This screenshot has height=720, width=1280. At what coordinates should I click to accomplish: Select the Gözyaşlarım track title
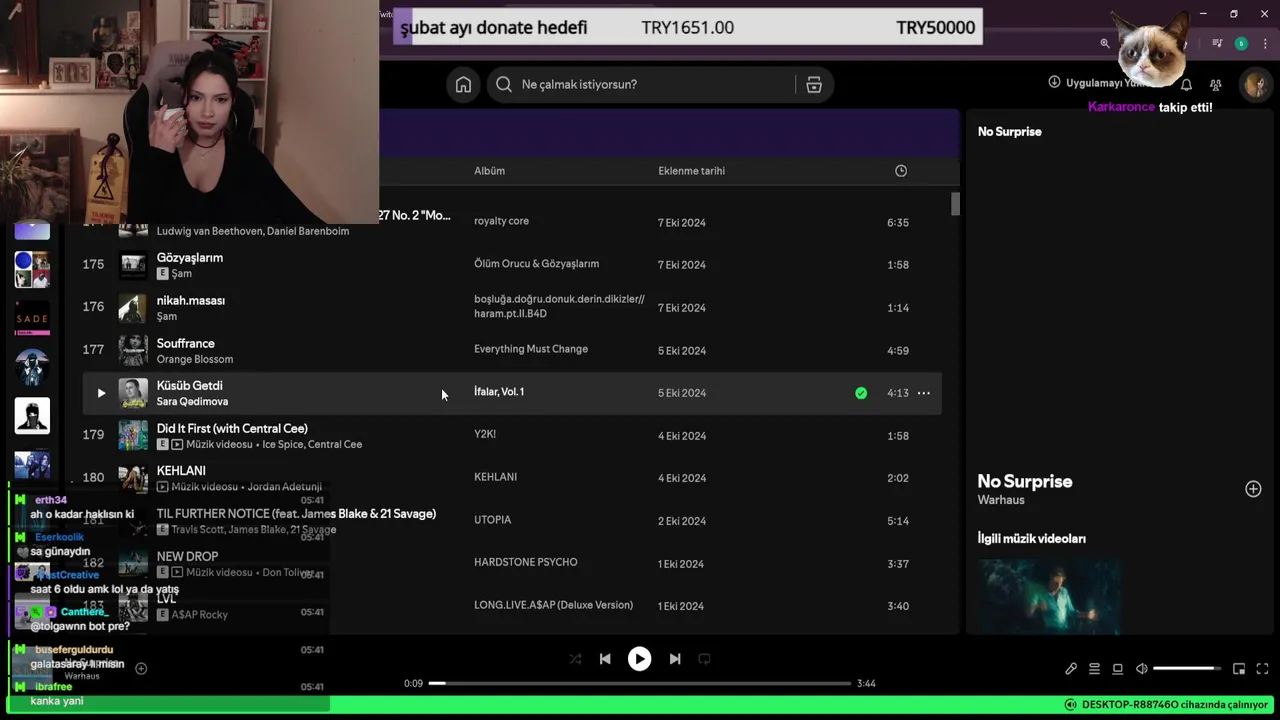(190, 258)
